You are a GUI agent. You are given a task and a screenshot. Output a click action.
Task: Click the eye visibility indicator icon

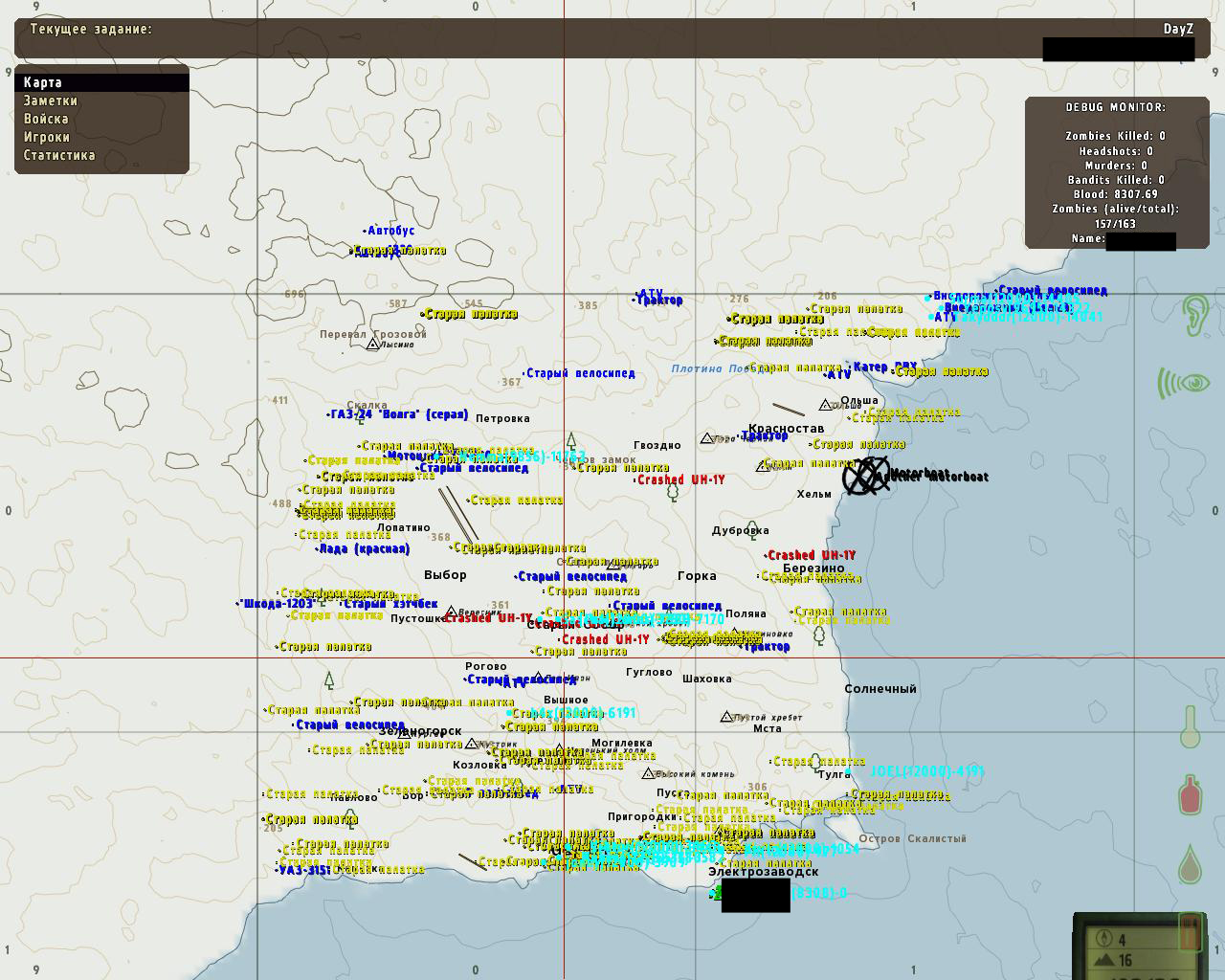pyautogui.click(x=1184, y=384)
